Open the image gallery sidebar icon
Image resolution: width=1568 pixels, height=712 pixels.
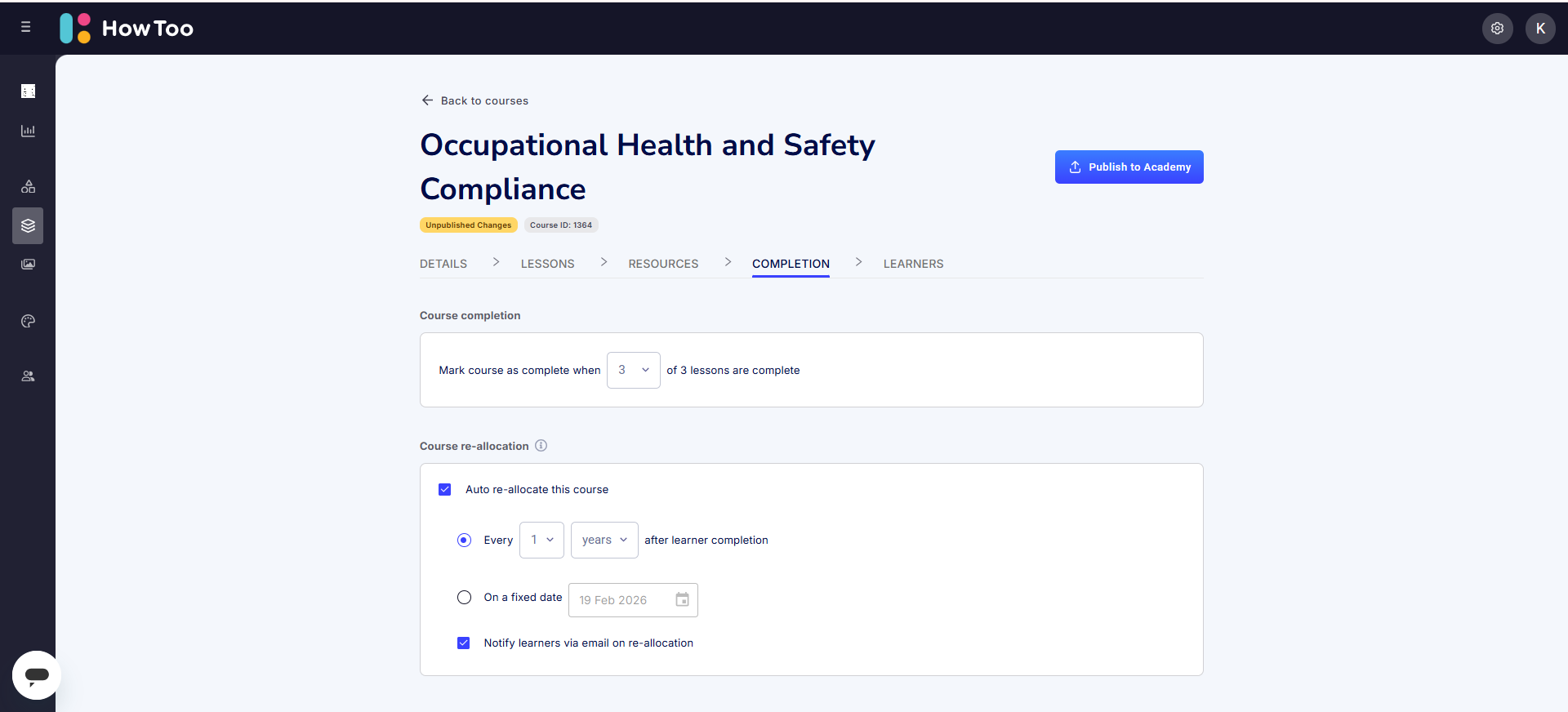(x=28, y=265)
